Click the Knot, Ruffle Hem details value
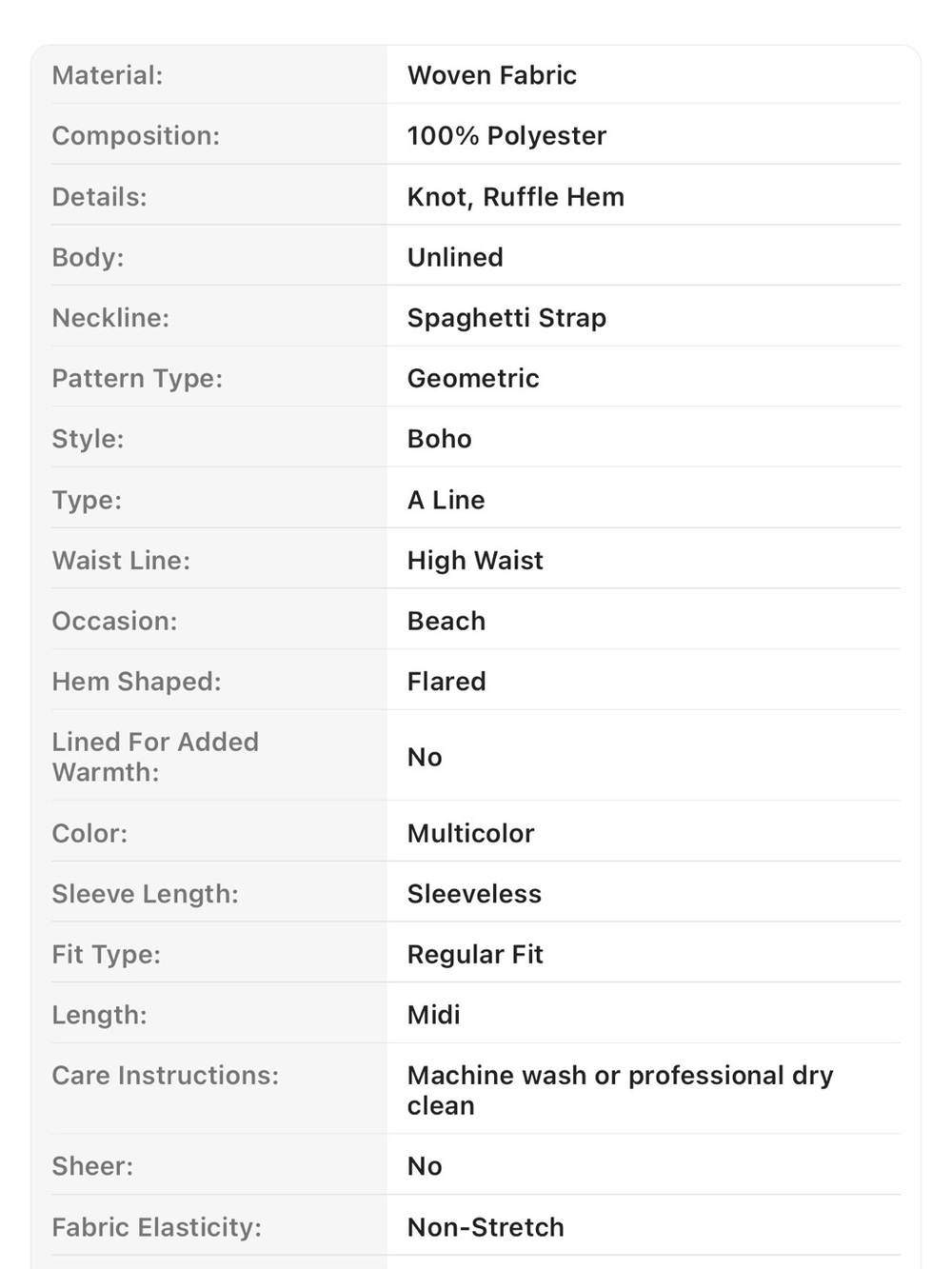952x1269 pixels. click(516, 197)
